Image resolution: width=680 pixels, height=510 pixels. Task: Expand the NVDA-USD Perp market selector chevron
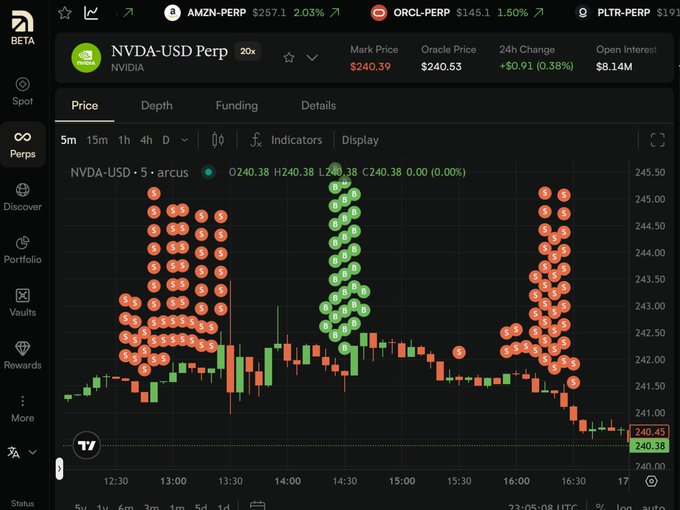312,57
